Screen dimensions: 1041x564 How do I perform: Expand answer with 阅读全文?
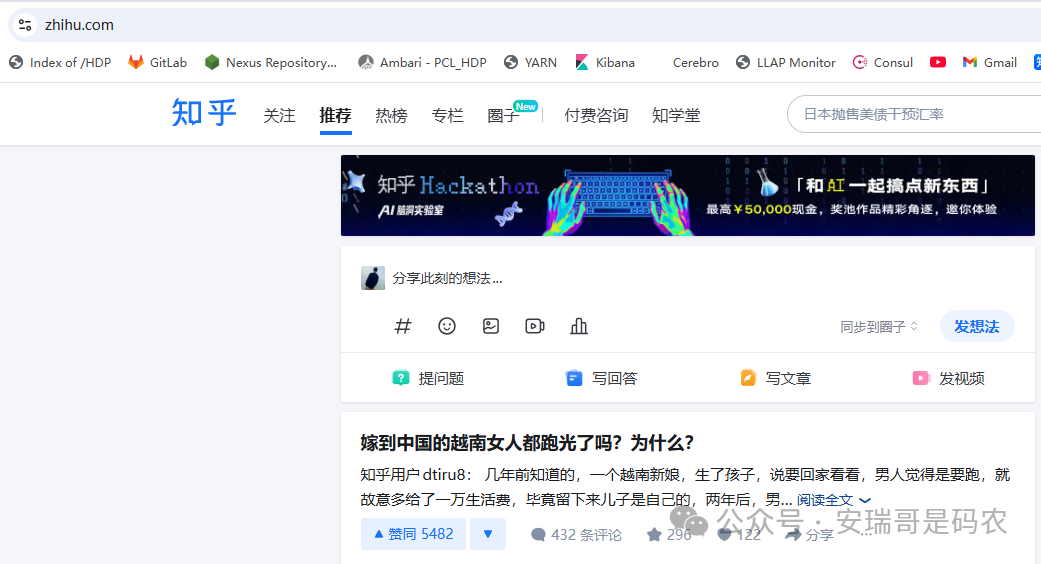[834, 500]
